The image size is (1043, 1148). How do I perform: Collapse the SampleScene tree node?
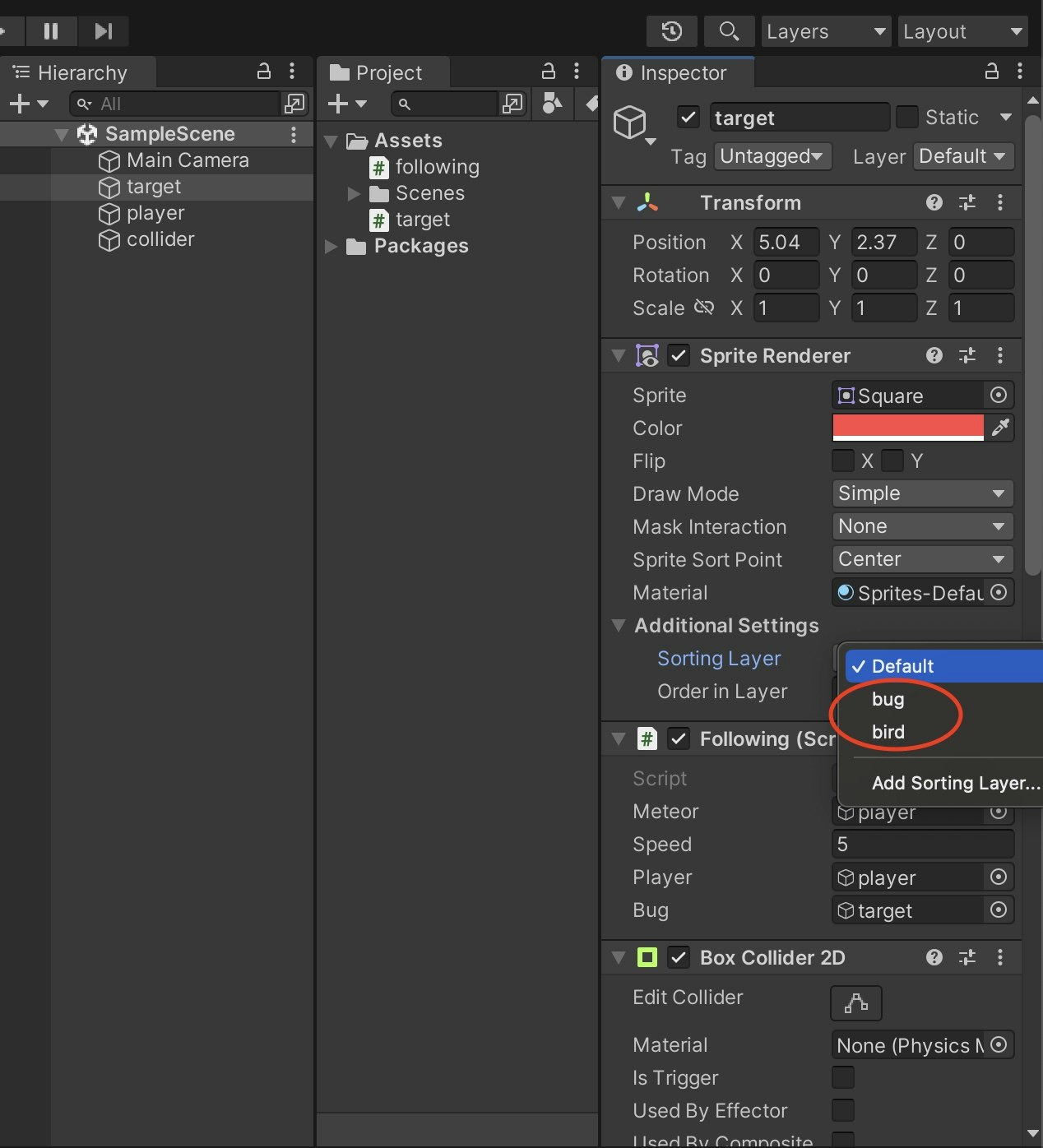click(x=61, y=134)
